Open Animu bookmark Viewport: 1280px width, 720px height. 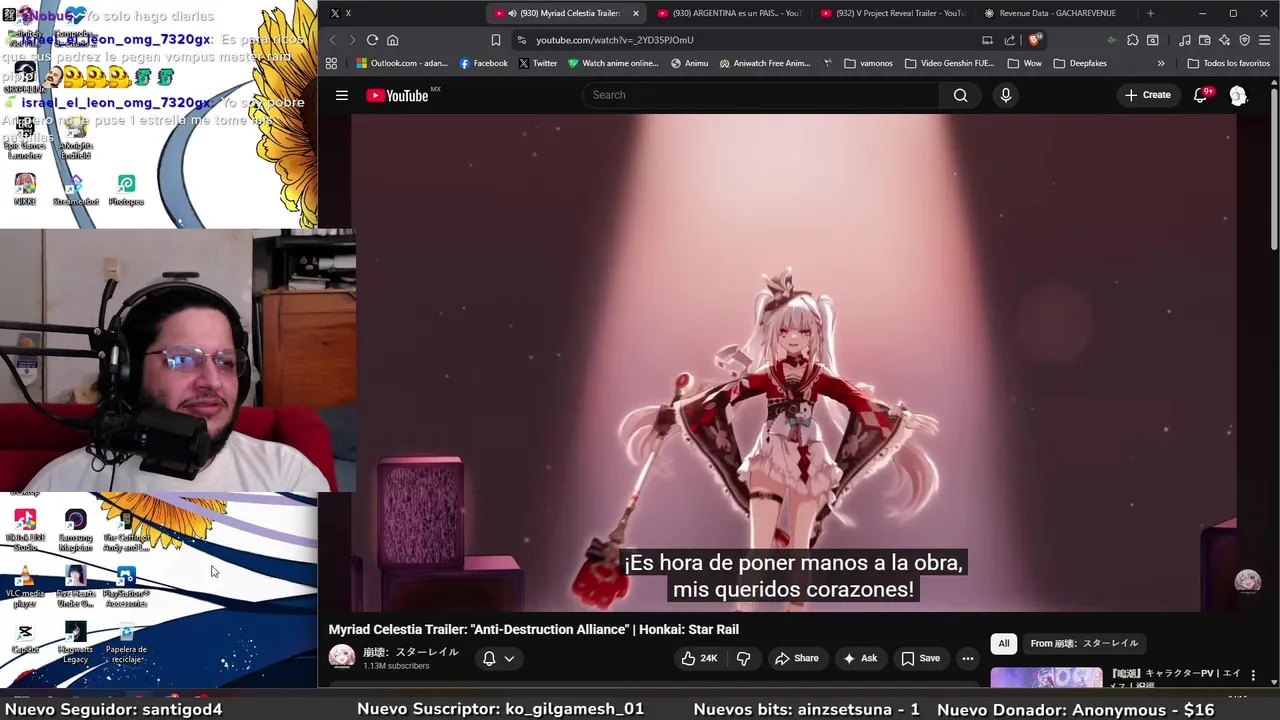(x=689, y=63)
